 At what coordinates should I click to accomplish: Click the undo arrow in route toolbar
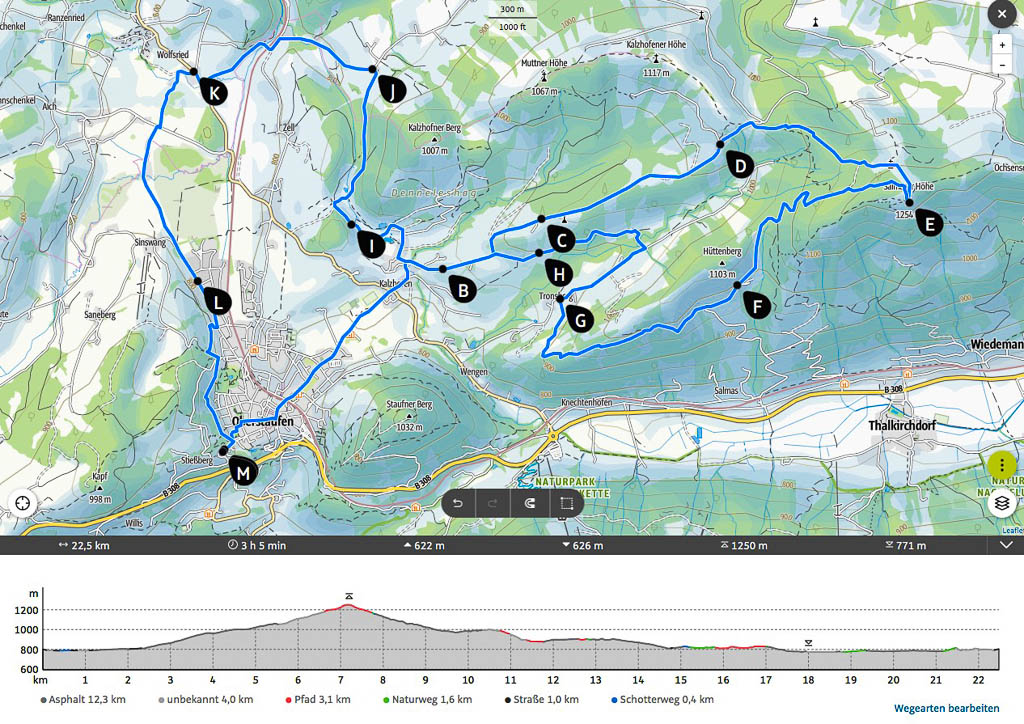458,503
